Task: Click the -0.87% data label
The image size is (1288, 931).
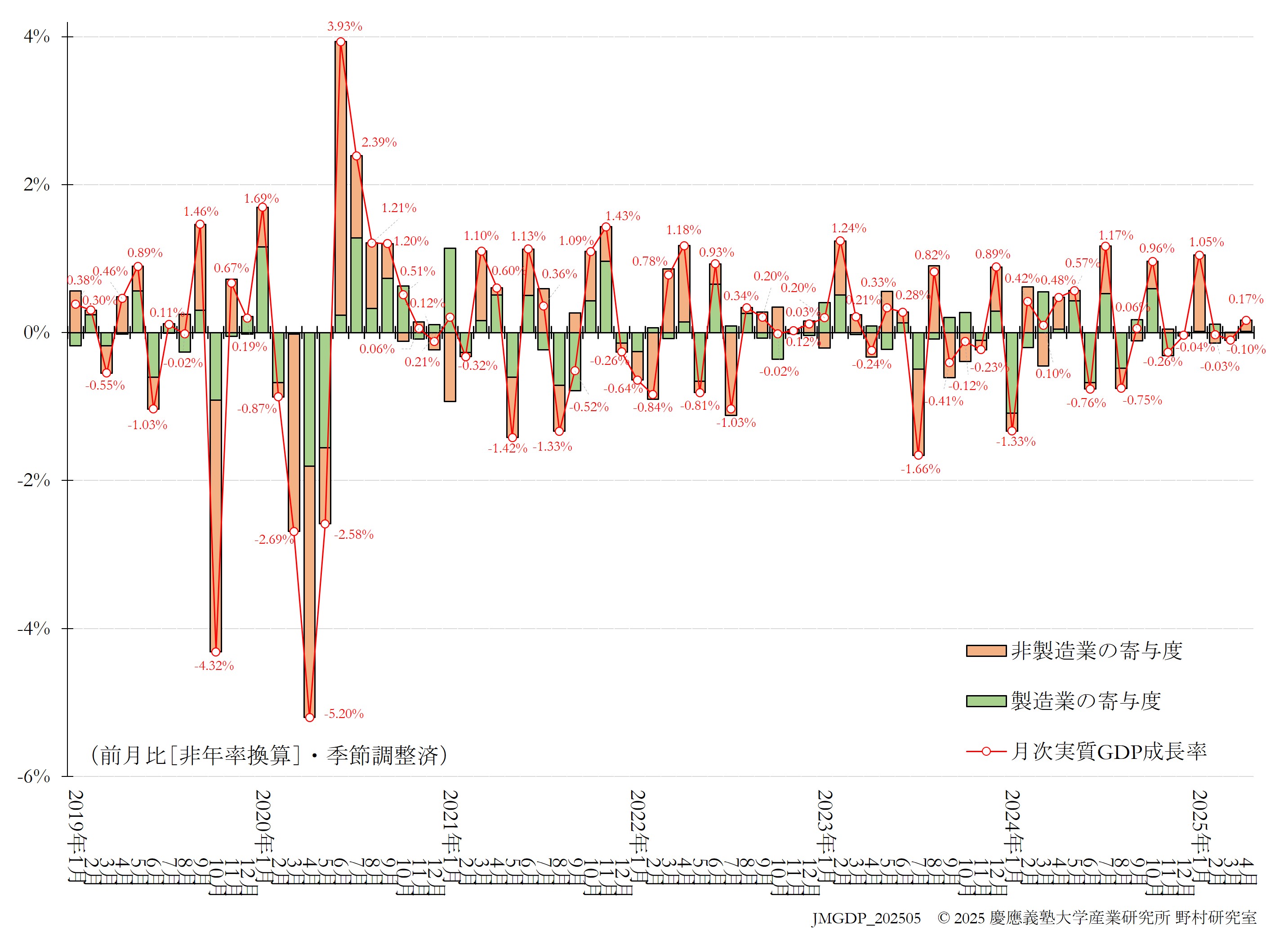Action: 257,409
